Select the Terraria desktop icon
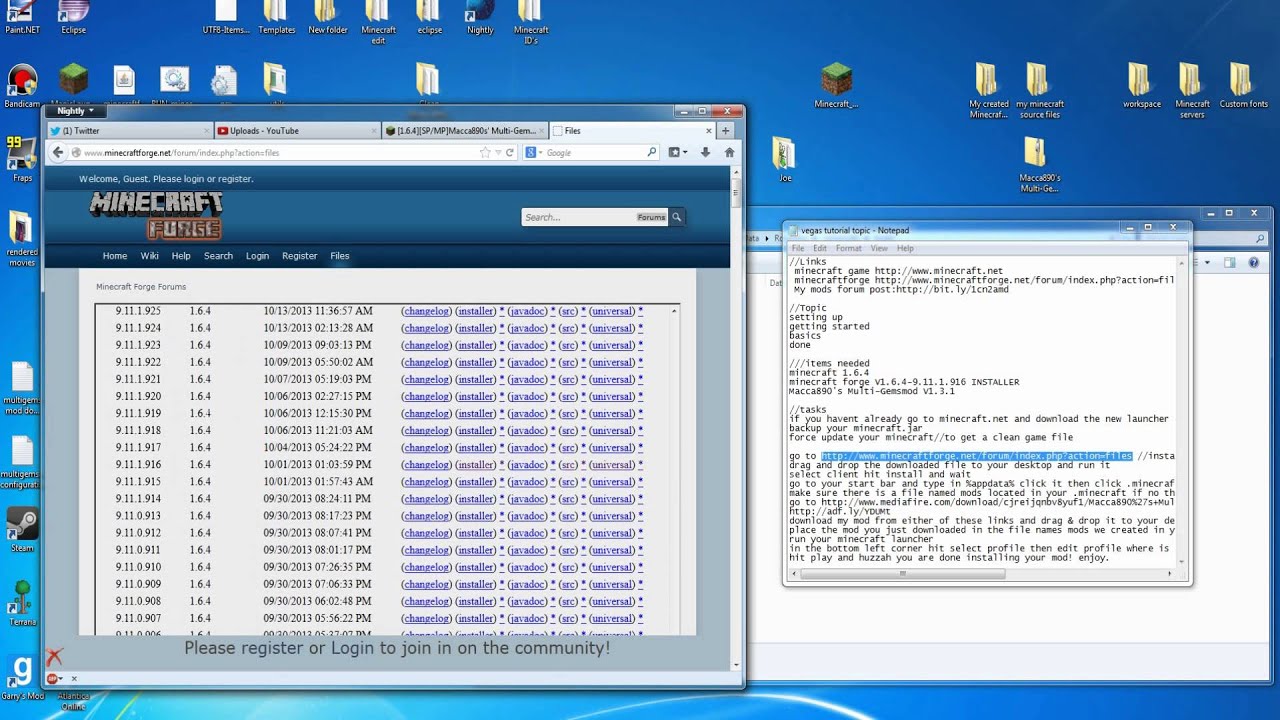Screen dimensions: 1280x720 click(22, 603)
